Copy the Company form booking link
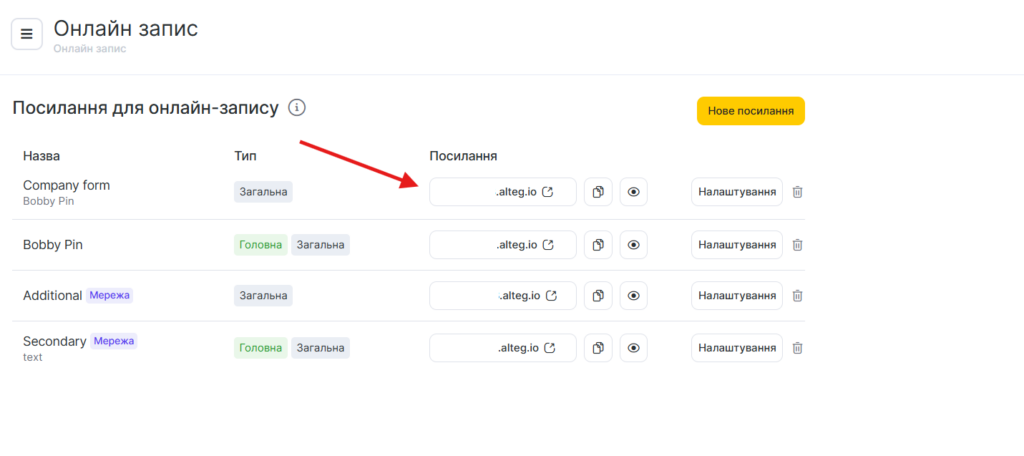Screen dimensions: 1024x456 click(x=597, y=192)
